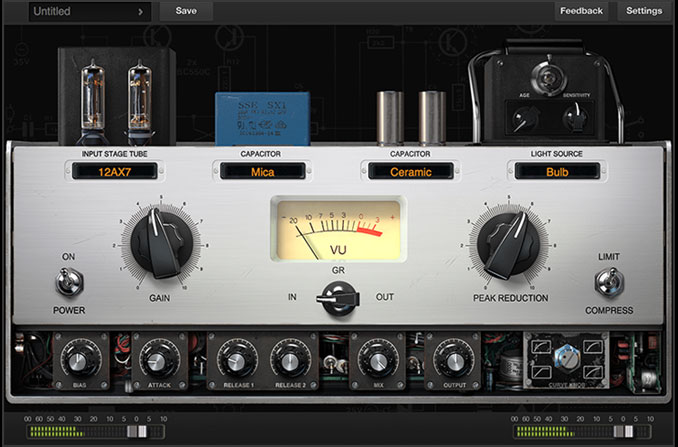Viewport: 678px width, 447px height.
Task: Click the Save preset button
Action: click(x=186, y=11)
